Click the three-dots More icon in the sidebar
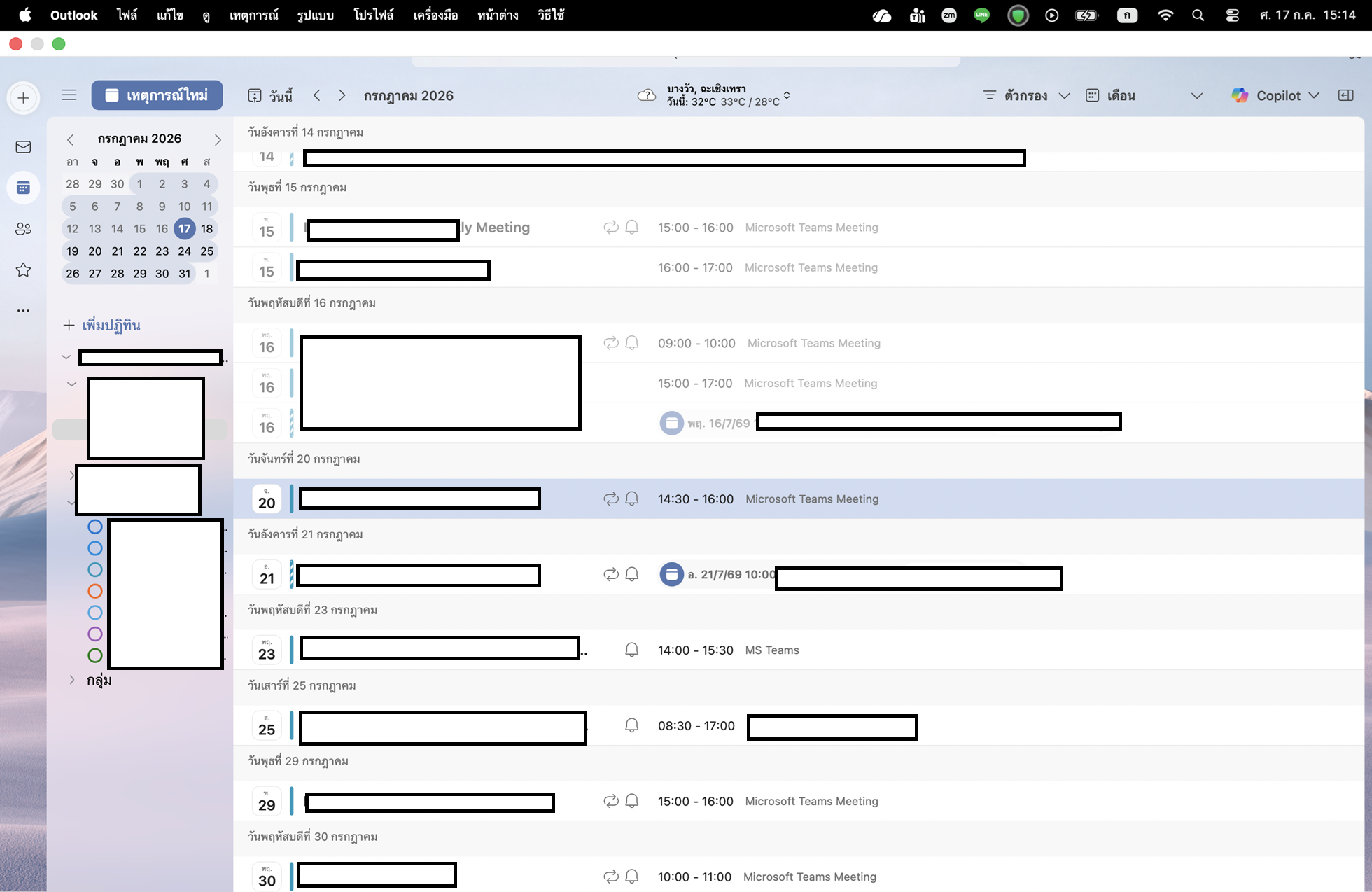The image size is (1372, 892). click(x=23, y=310)
